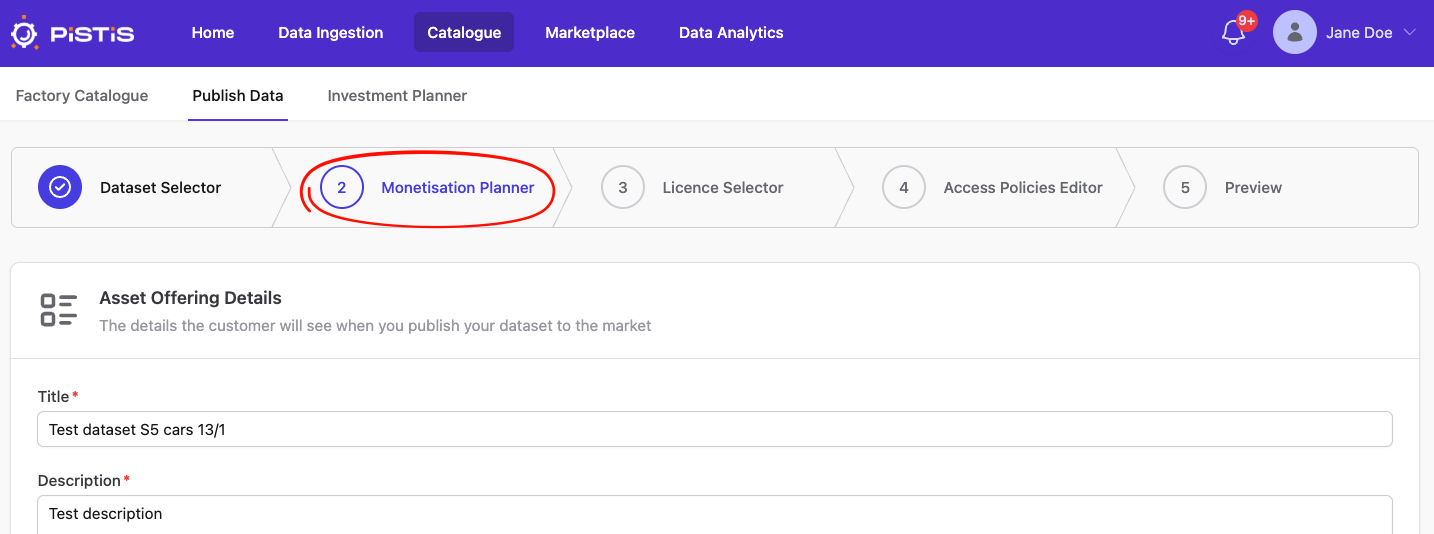Screen dimensions: 1434x534
Task: Click the Title input field
Action: click(715, 430)
